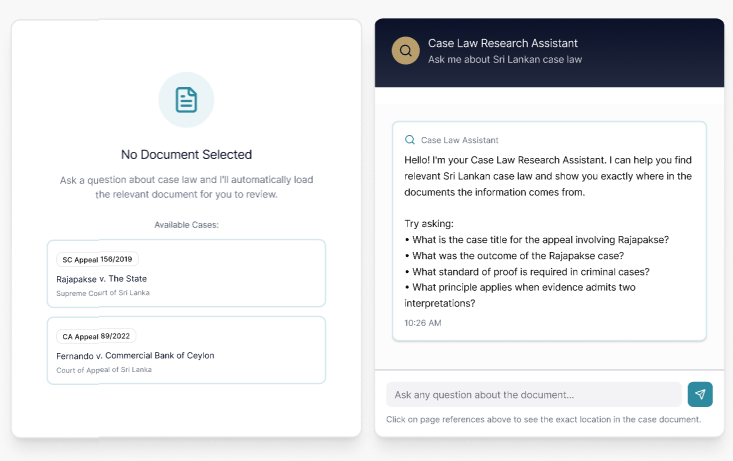Click the Available Cases label

(x=186, y=225)
